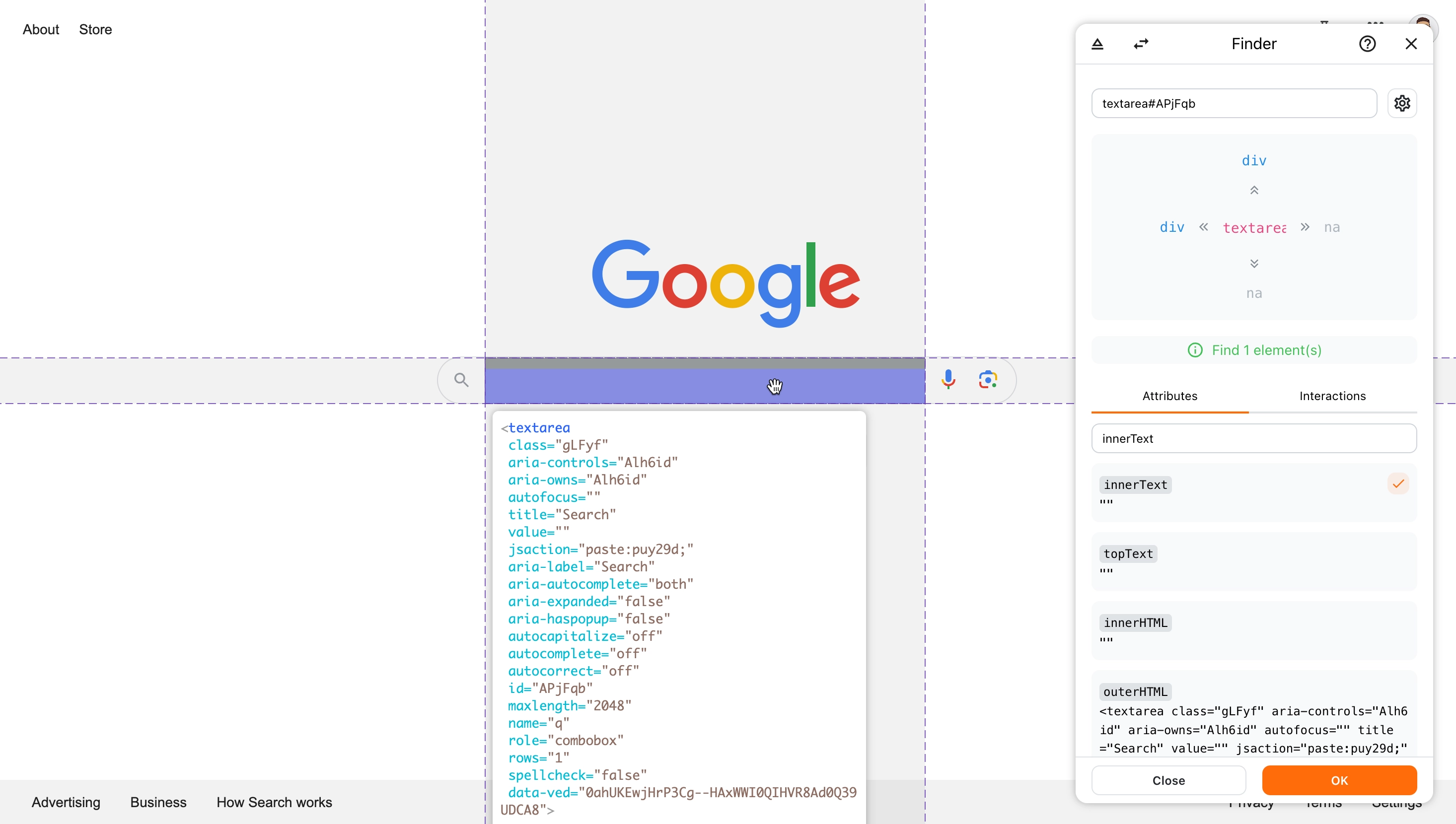Click the eject-style icon in Finder header

pyautogui.click(x=1097, y=44)
